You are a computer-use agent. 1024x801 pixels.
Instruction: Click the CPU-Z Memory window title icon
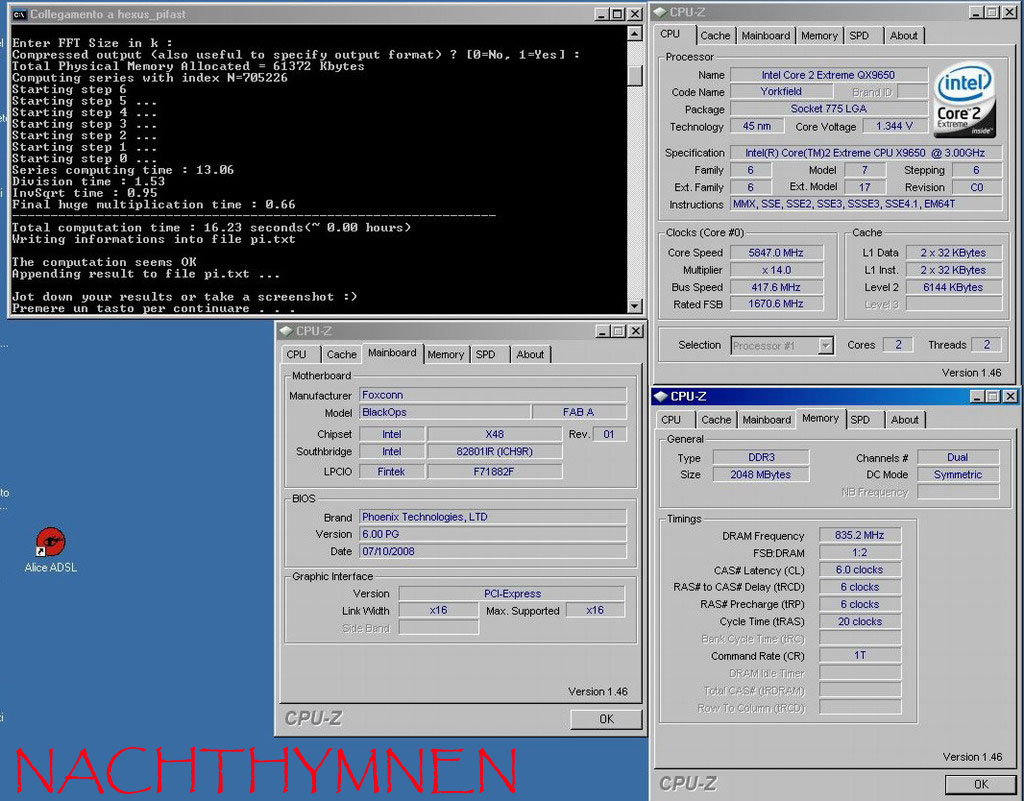coord(661,396)
